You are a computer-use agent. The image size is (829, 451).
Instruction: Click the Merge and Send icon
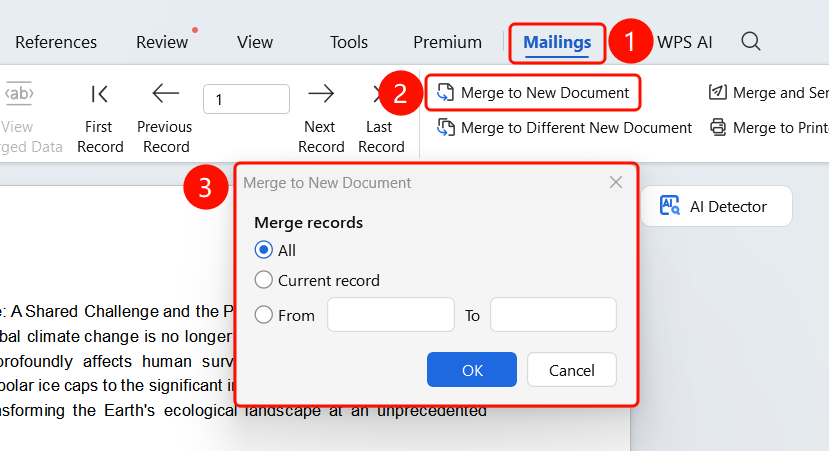coord(717,92)
